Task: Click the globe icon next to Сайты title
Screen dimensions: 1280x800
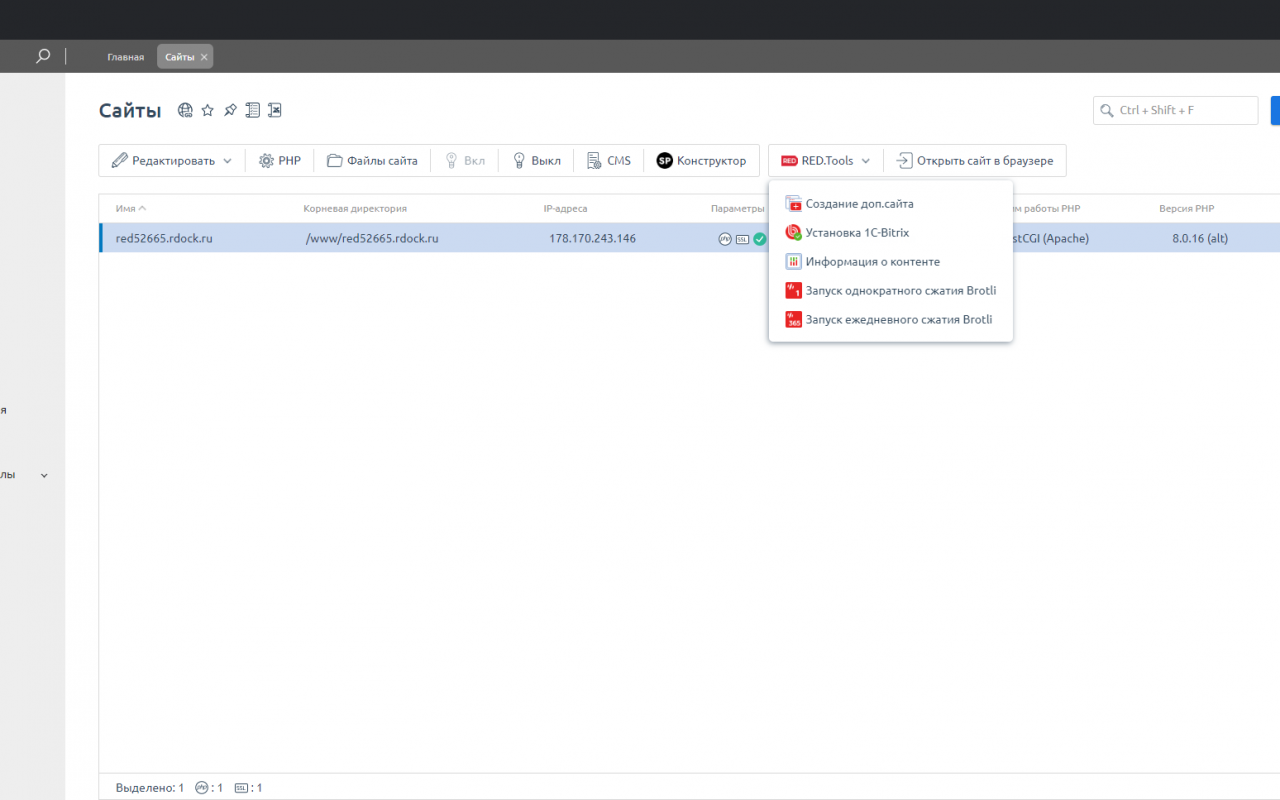Action: click(x=185, y=110)
